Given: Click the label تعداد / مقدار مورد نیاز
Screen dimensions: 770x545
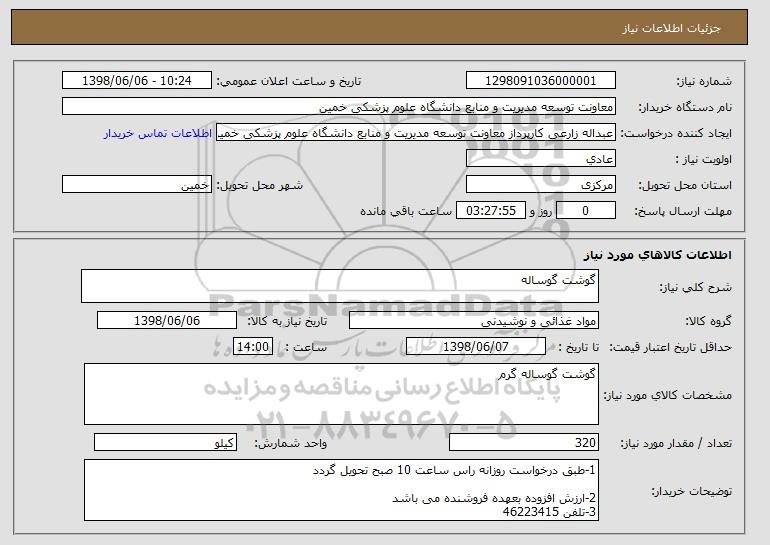Looking at the screenshot, I should click(676, 443).
